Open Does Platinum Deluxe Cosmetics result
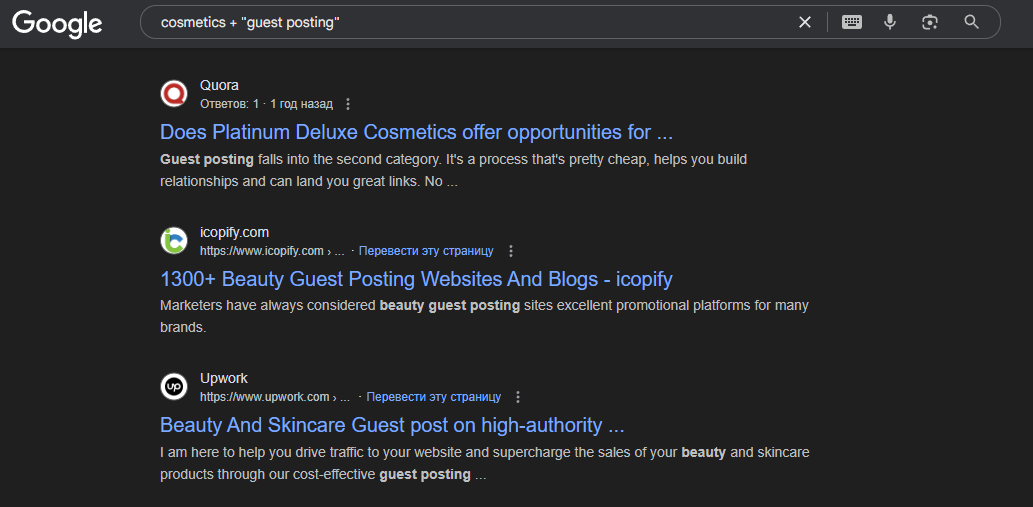The image size is (1033, 507). tap(416, 132)
